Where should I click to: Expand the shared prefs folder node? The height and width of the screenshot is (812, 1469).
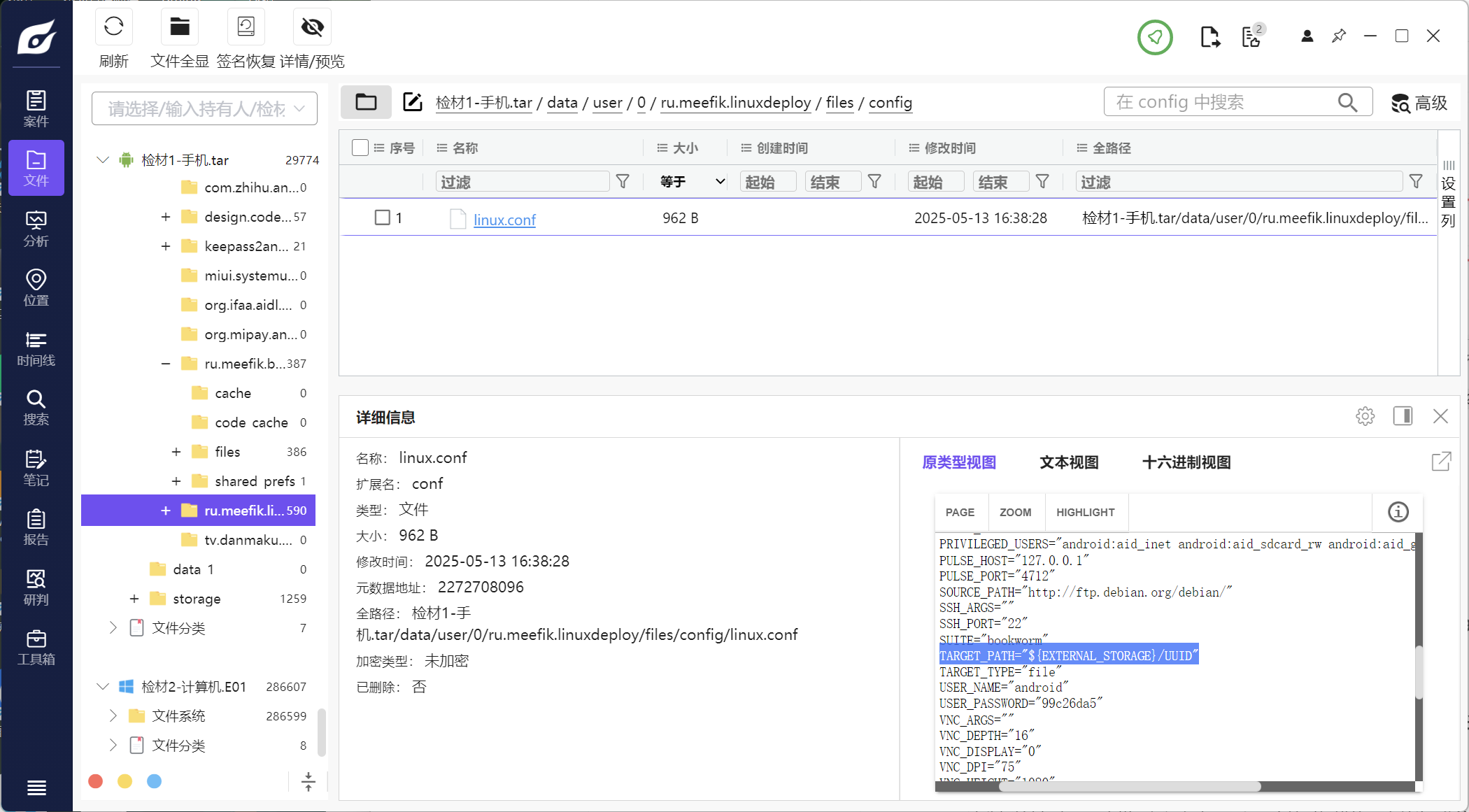pos(176,481)
